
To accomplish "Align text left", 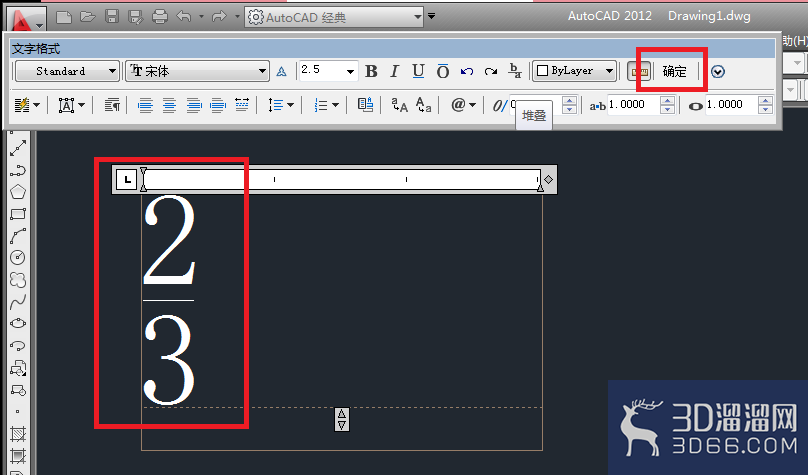I will point(145,105).
